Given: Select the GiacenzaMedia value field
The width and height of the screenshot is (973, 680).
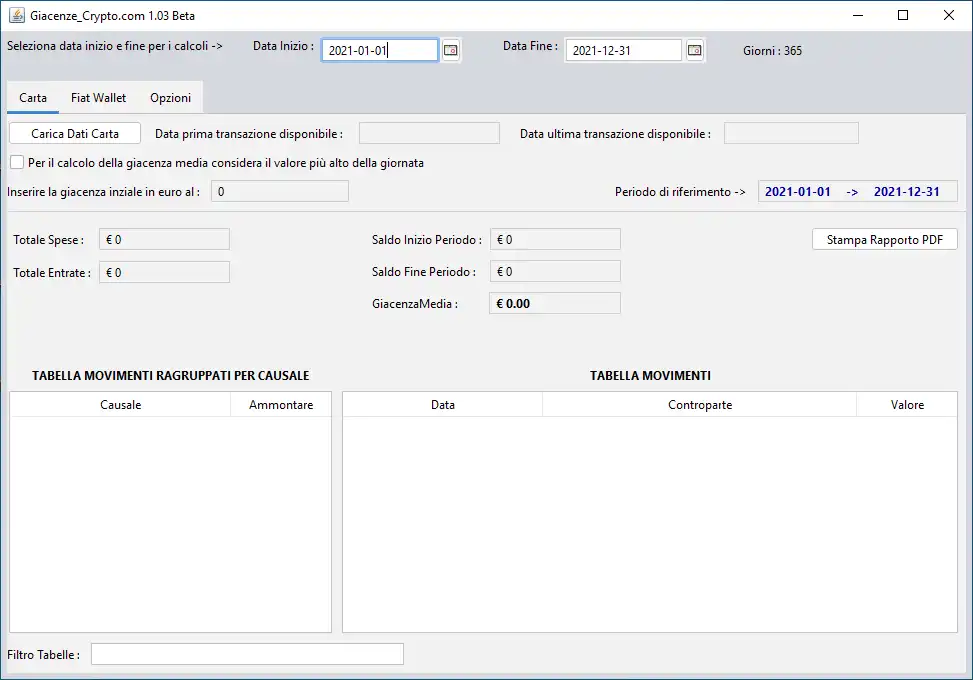Looking at the screenshot, I should coord(554,302).
